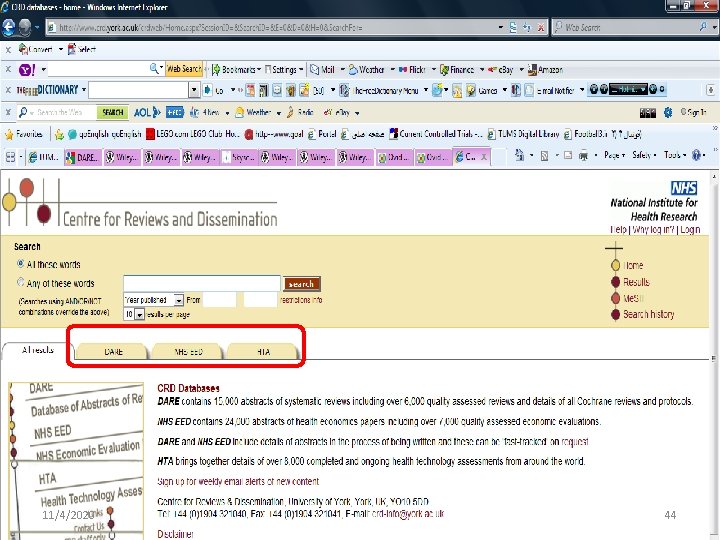Screen dimensions: 720x540
Task: Expand the dictionary search box dropdown arrow
Action: tap(194, 90)
